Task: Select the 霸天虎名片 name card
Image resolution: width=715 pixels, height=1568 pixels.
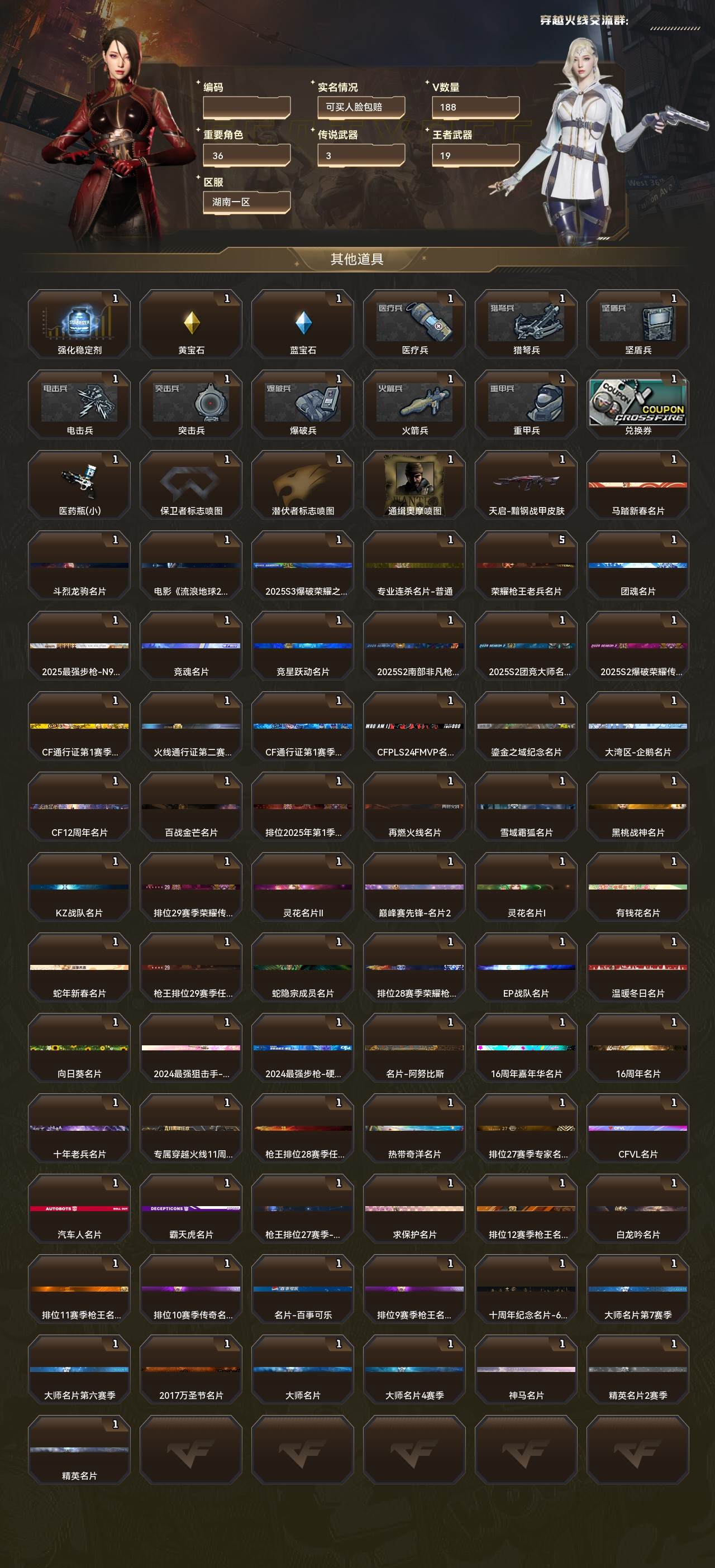Action: [x=191, y=1208]
